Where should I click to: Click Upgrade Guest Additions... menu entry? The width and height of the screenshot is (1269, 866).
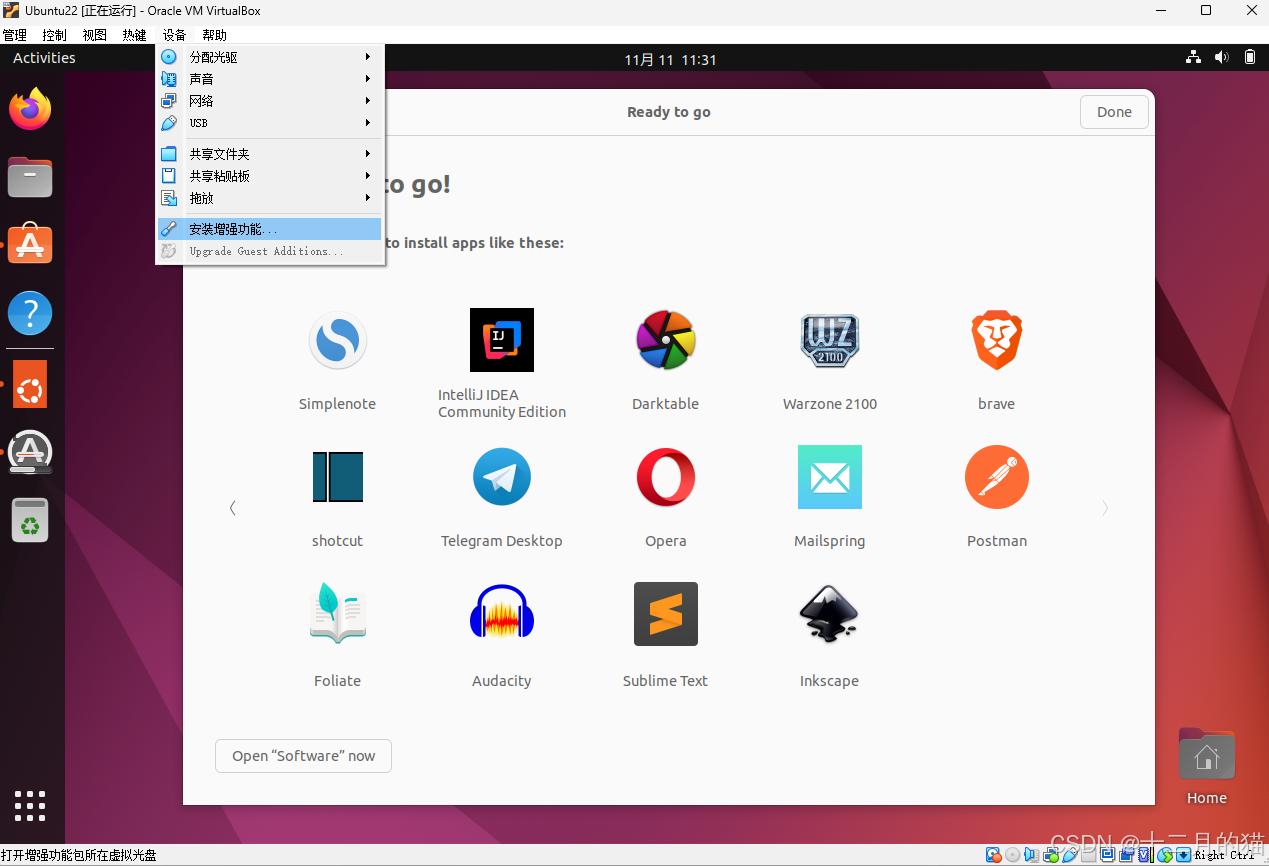click(269, 251)
